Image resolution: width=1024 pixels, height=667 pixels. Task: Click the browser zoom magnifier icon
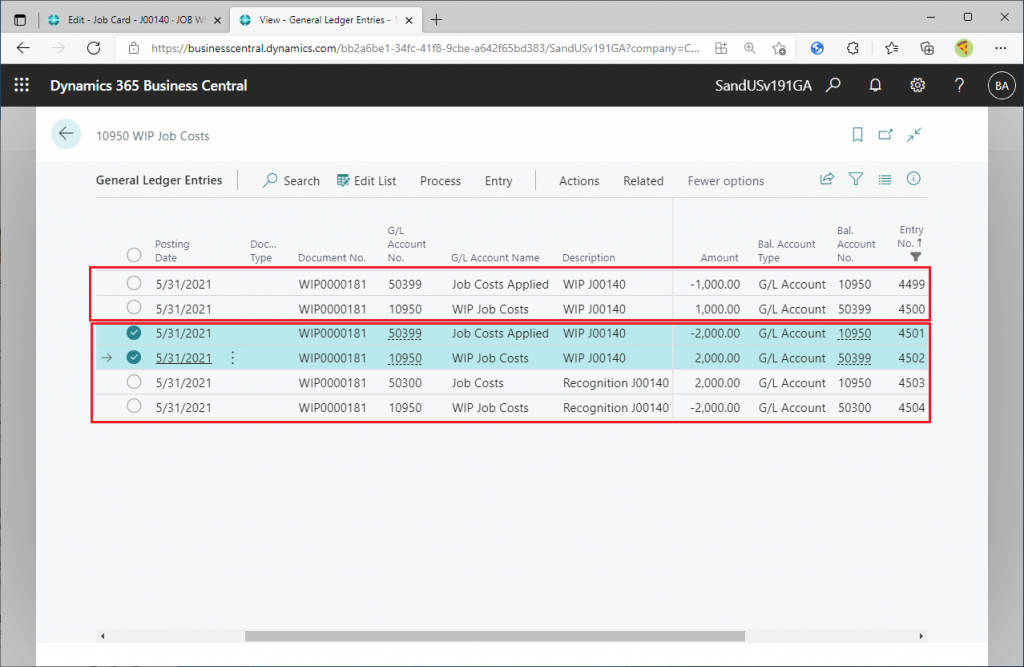pyautogui.click(x=750, y=48)
